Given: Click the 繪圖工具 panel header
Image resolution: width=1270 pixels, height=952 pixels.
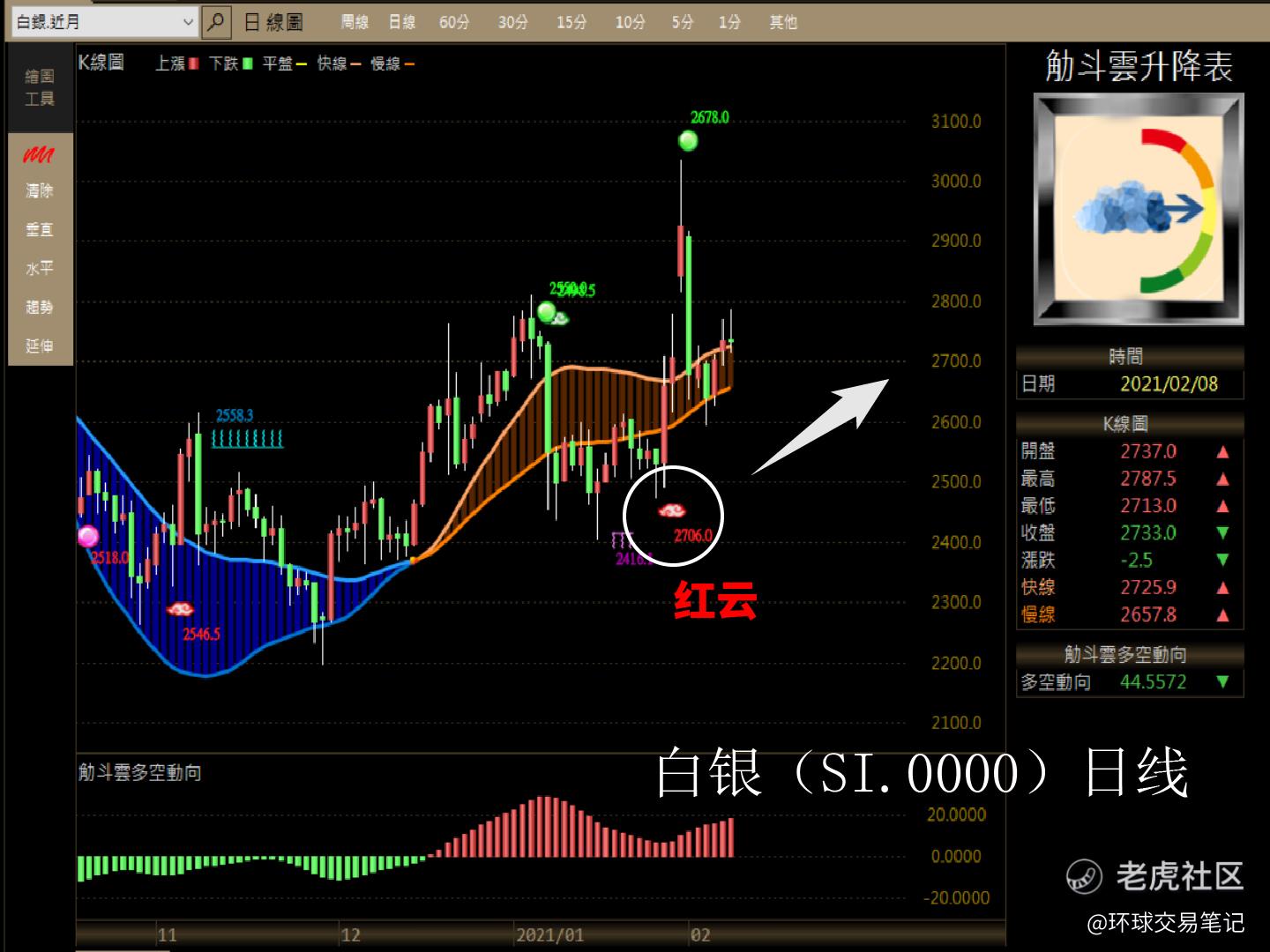Looking at the screenshot, I should click(40, 87).
